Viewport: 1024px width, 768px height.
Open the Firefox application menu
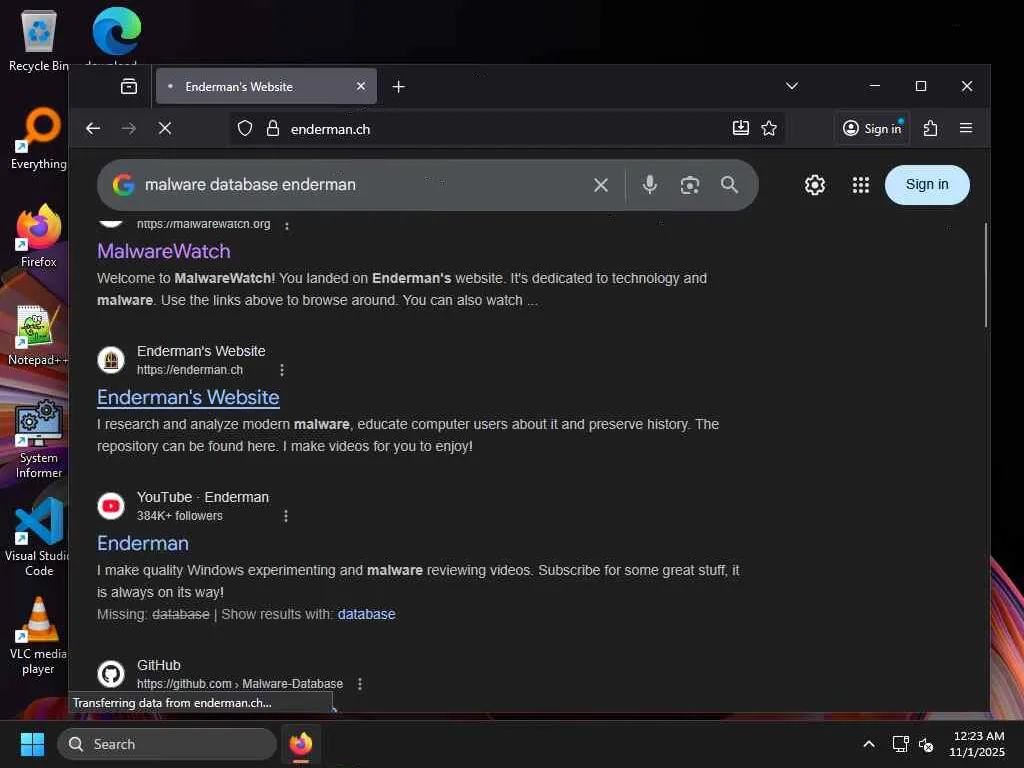[966, 129]
